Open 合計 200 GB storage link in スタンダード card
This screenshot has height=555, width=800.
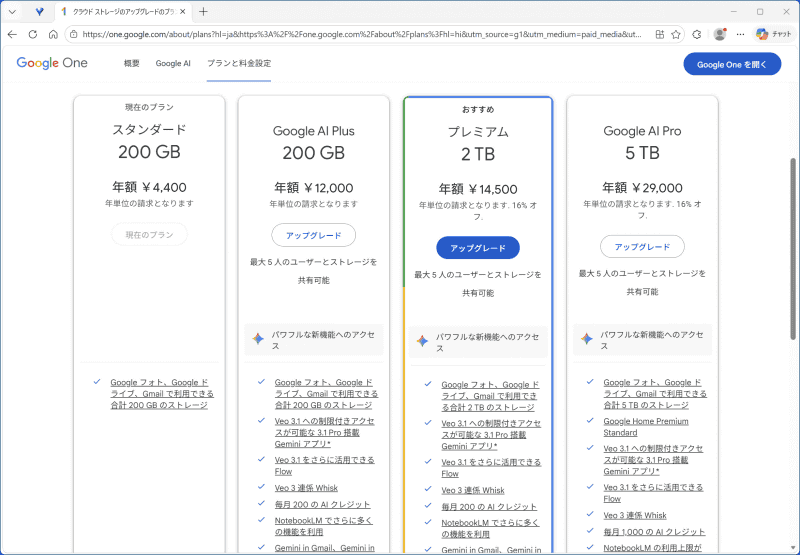[x=162, y=393]
